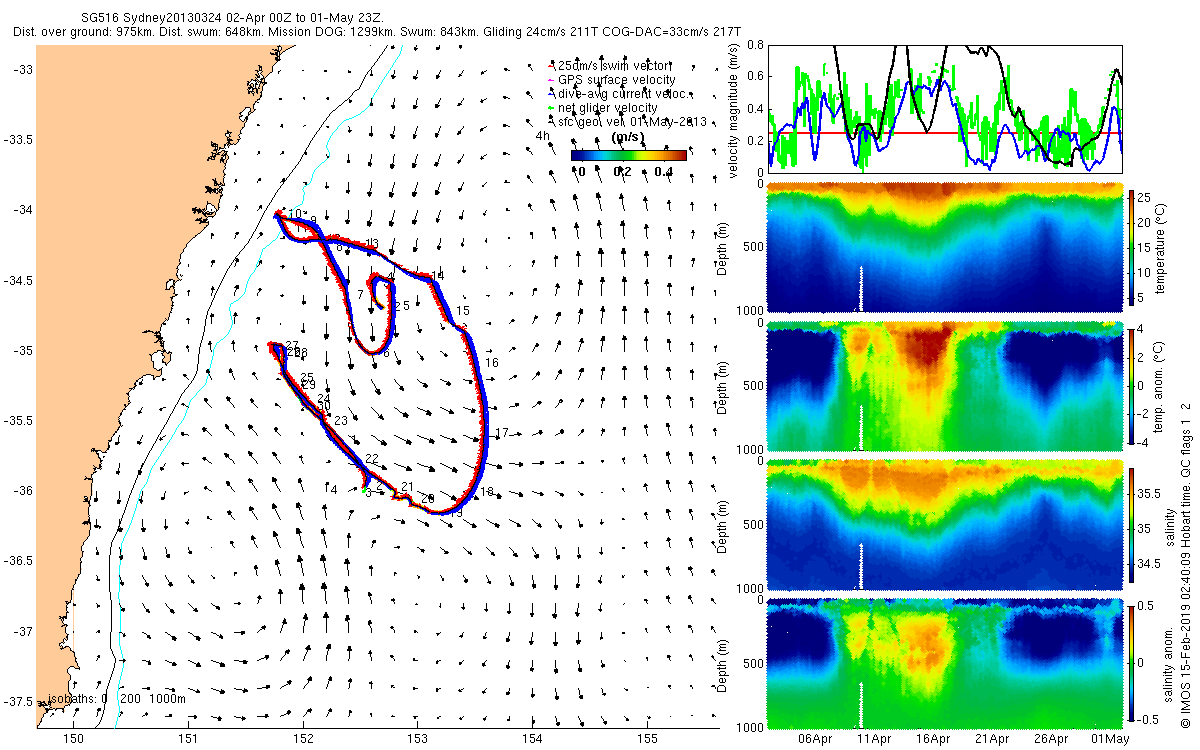Image resolution: width=1200 pixels, height=750 pixels.
Task: Click the '(m/s)' label above the map colorbar
Action: (x=627, y=137)
